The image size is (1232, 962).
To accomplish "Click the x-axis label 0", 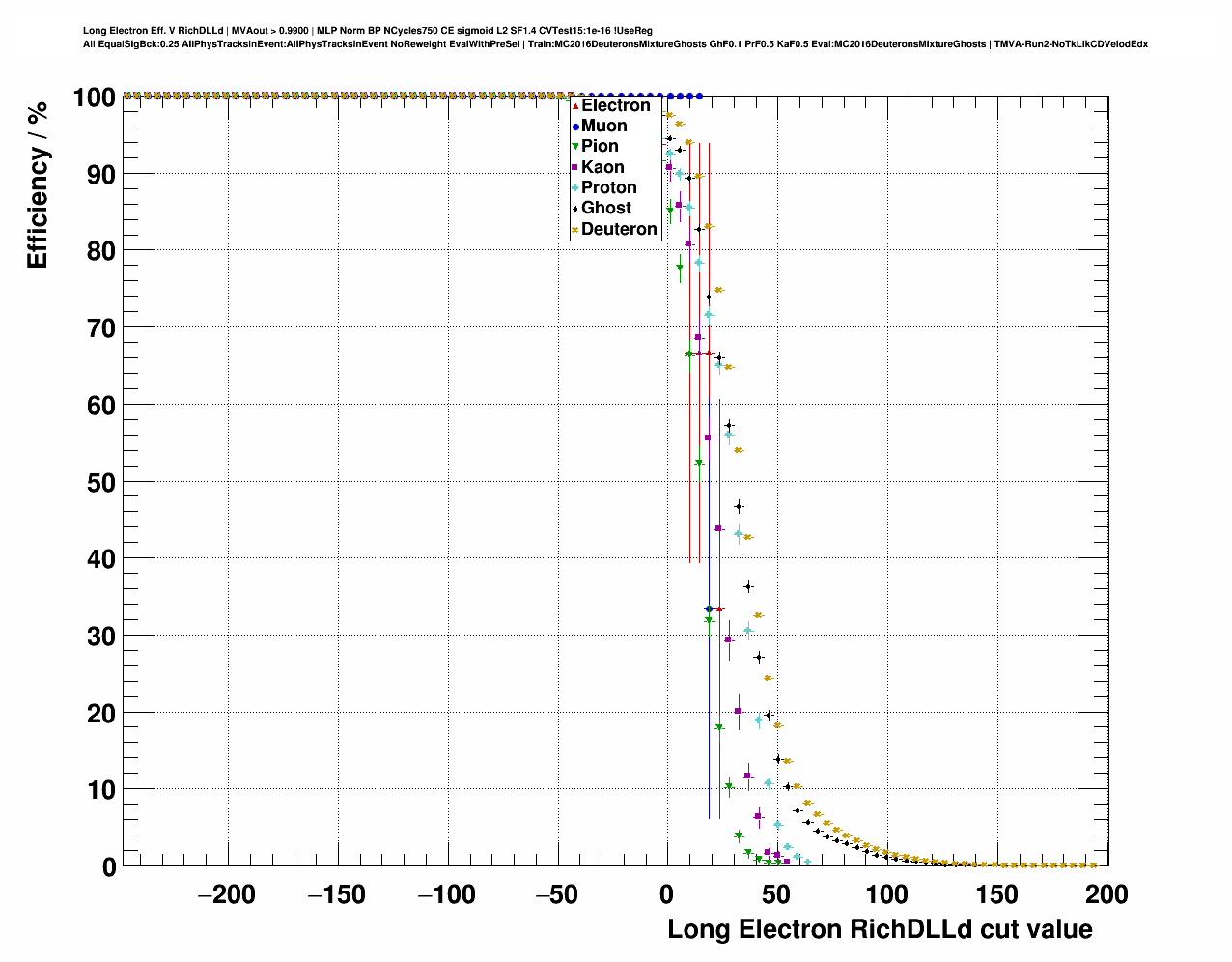I will (667, 894).
